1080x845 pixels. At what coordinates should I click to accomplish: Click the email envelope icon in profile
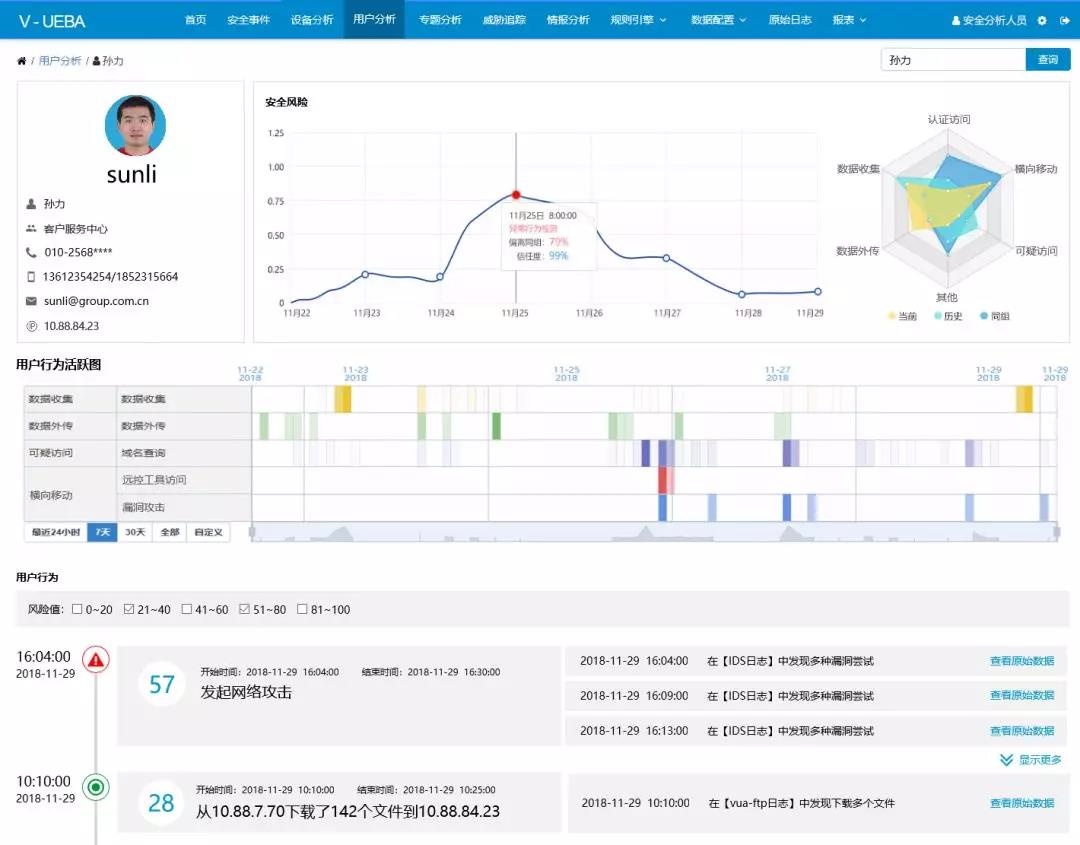click(31, 301)
